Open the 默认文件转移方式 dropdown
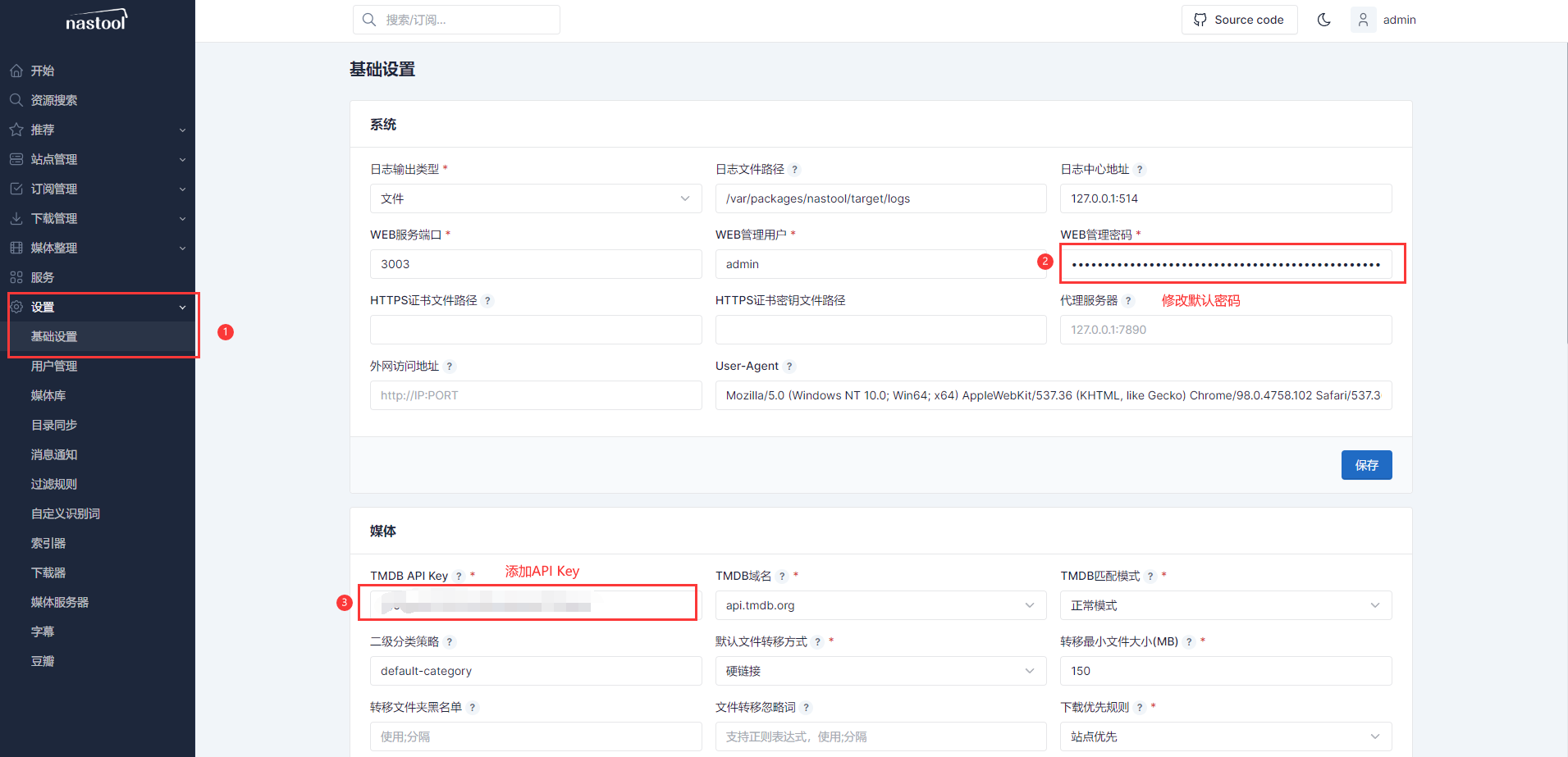 (880, 671)
